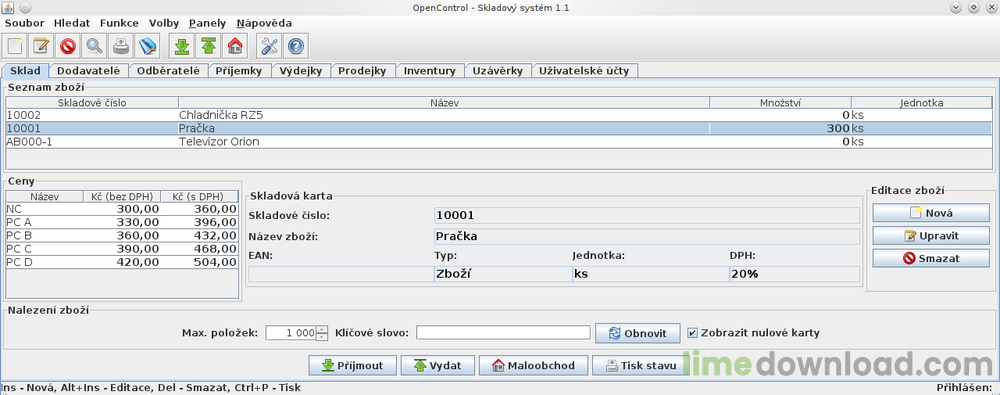Screen dimensions: 1000x395
Task: Switch to the Inventury tab
Action: 430,71
